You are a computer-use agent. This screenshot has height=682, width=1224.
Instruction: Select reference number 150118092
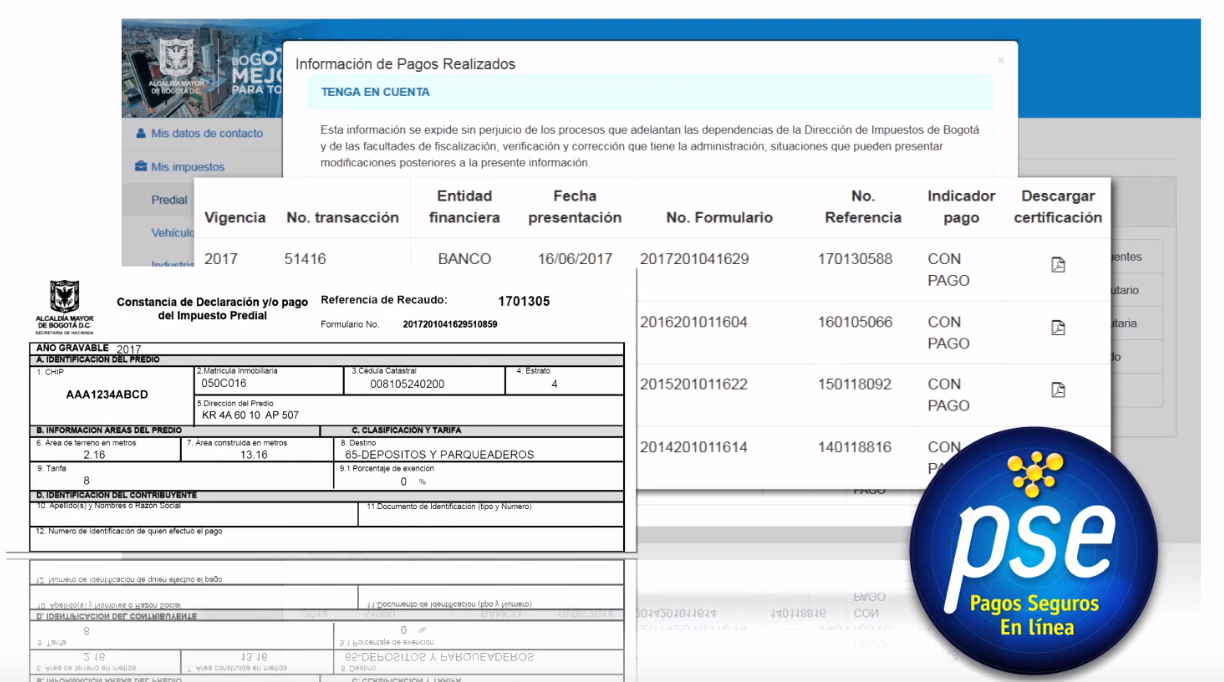(855, 384)
